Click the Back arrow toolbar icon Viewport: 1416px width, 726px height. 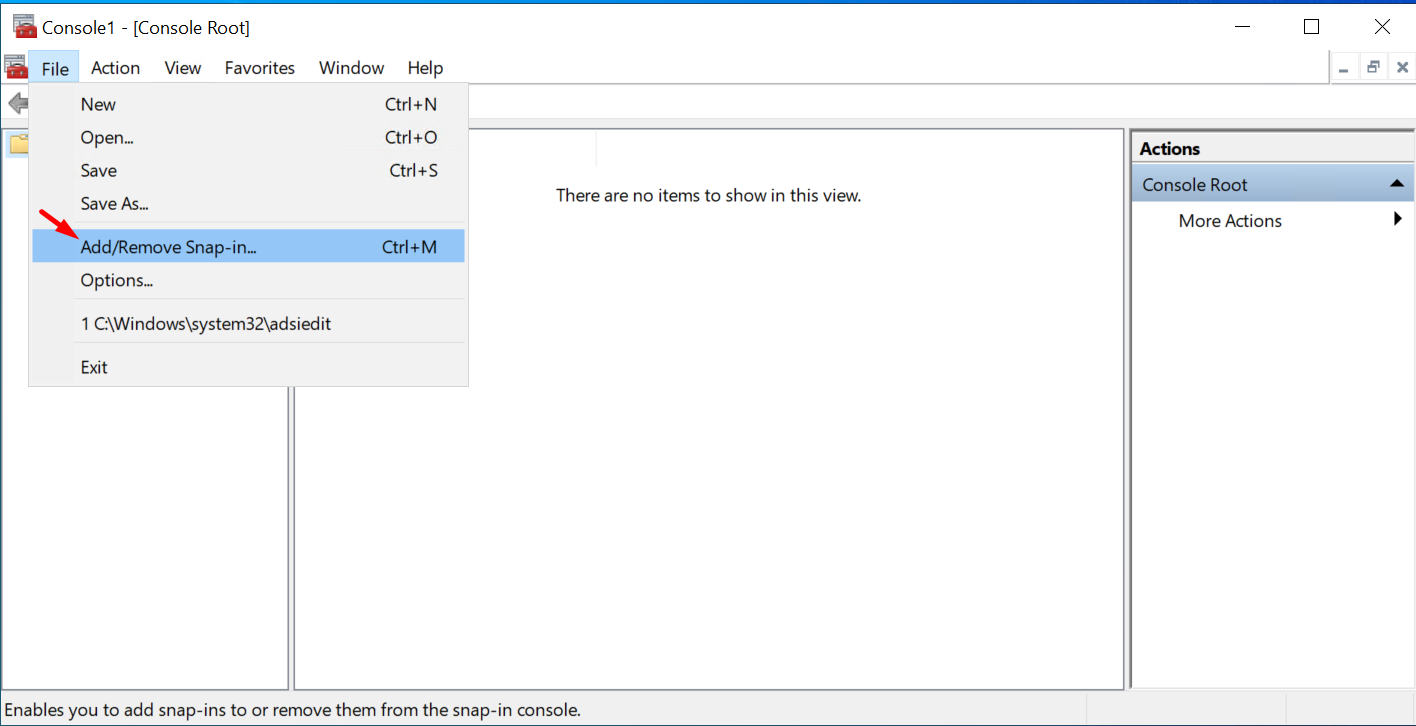pos(17,103)
